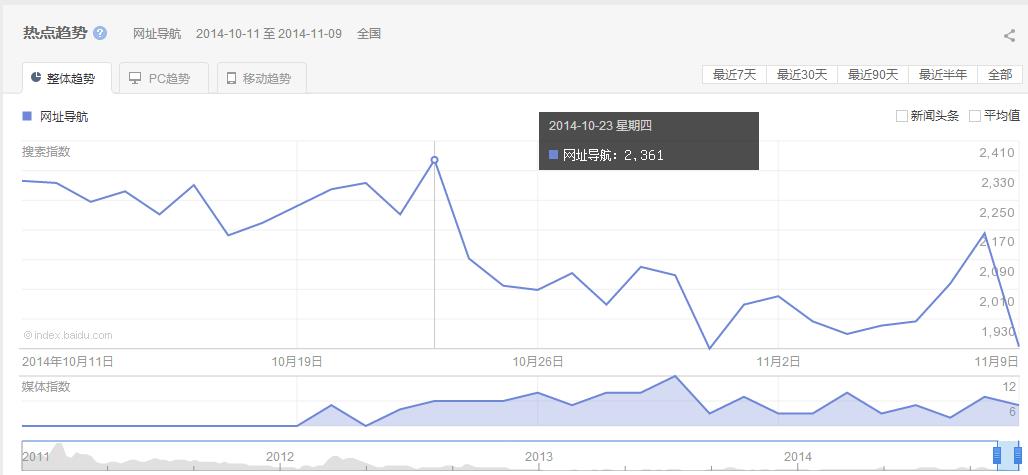Image resolution: width=1028 pixels, height=475 pixels.
Task: Choose the 最近半年 time range
Action: pyautogui.click(x=943, y=75)
